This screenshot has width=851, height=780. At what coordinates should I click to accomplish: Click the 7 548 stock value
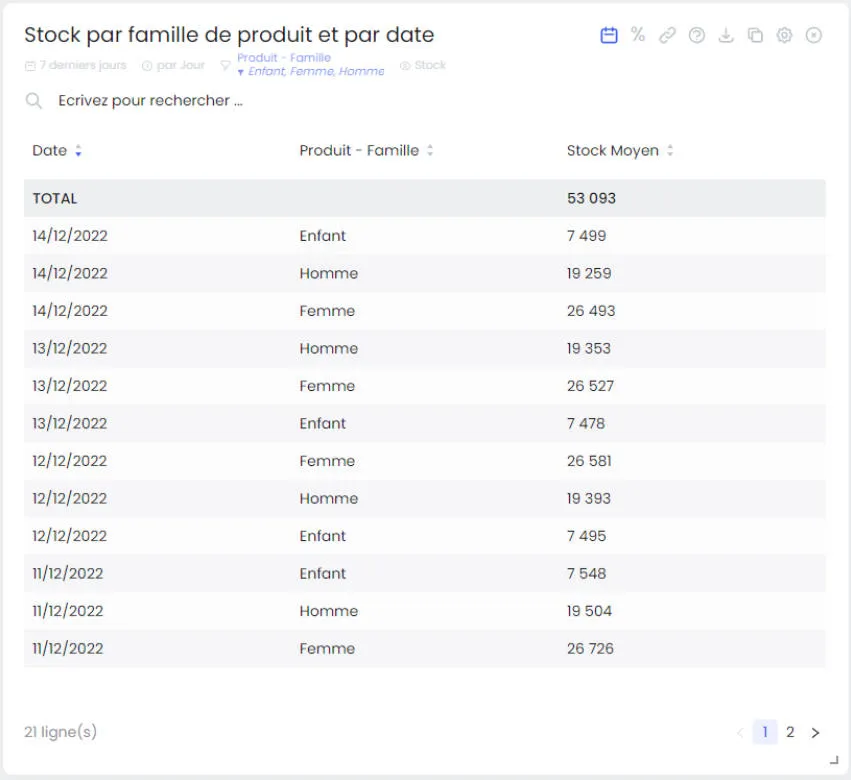coord(586,573)
